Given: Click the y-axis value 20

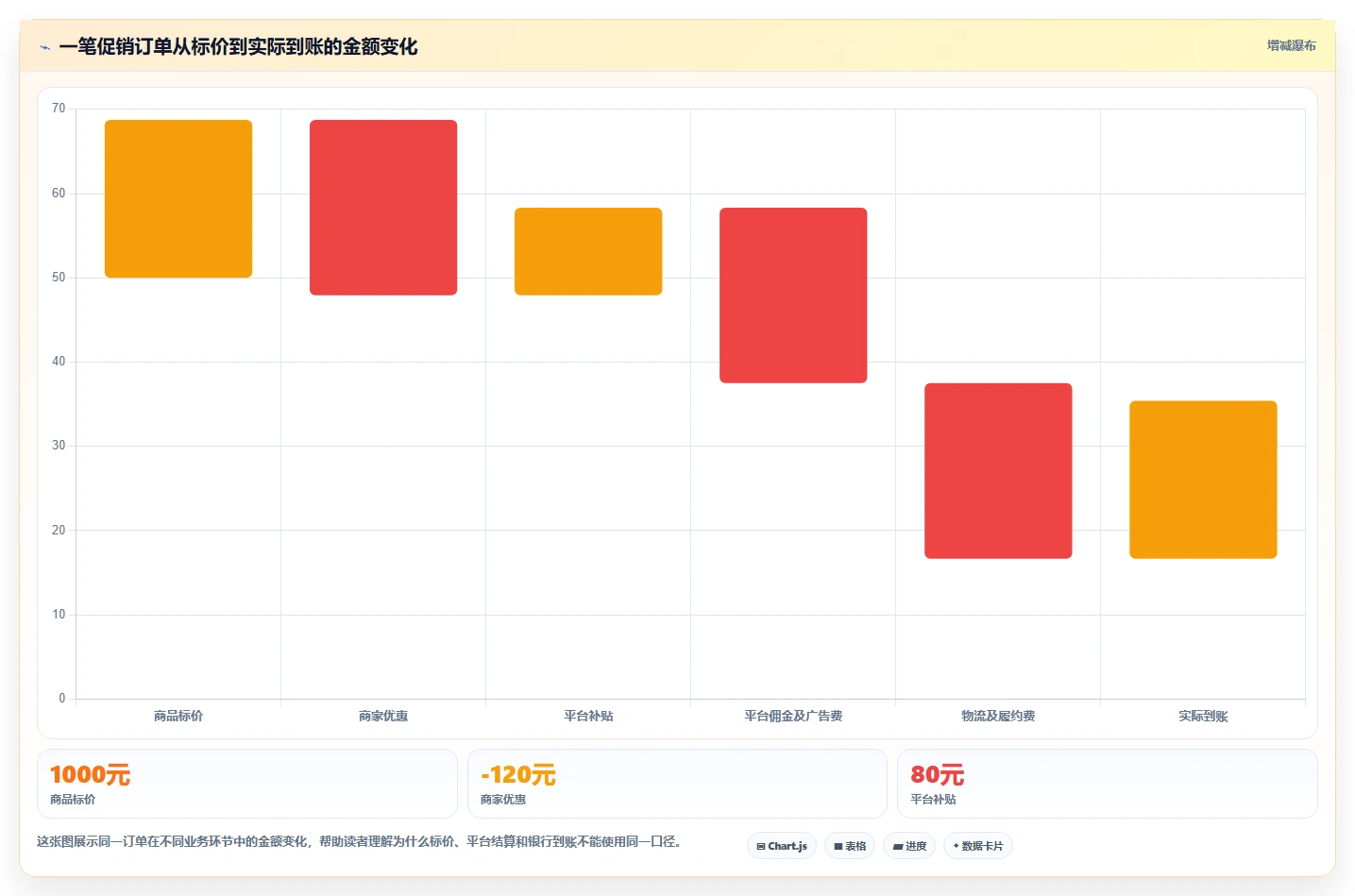Looking at the screenshot, I should click(59, 531).
